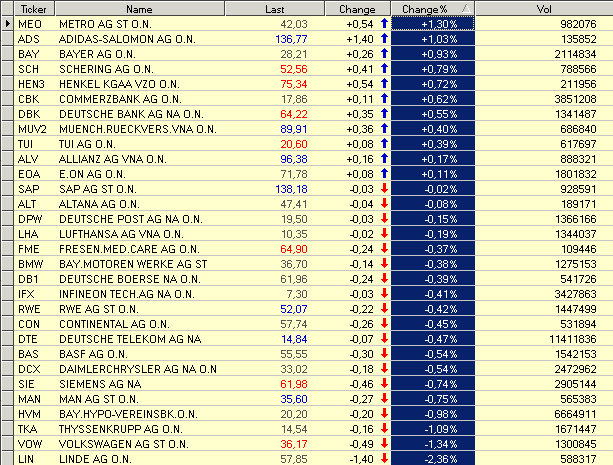Click the blue up arrow in SCHERING AG row

point(384,68)
